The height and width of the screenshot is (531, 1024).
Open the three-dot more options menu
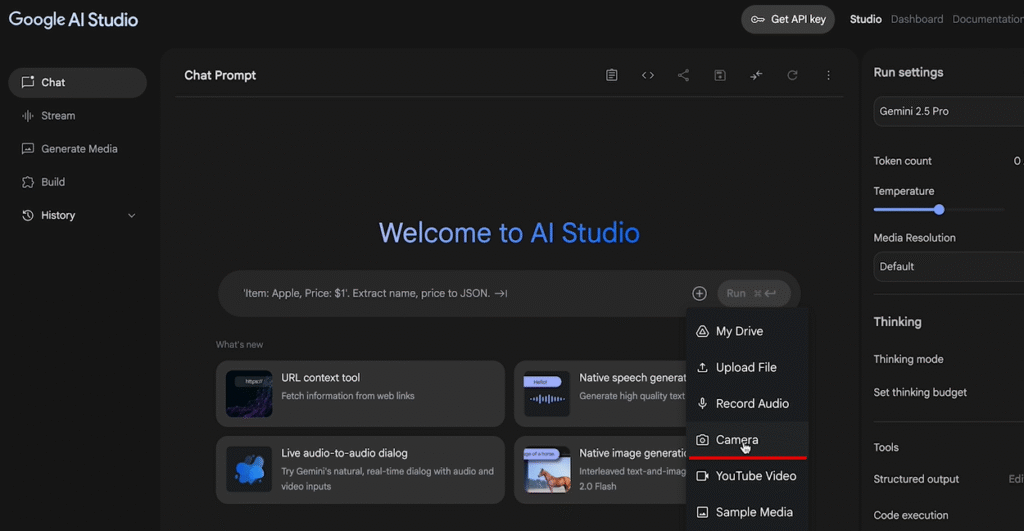[x=828, y=75]
